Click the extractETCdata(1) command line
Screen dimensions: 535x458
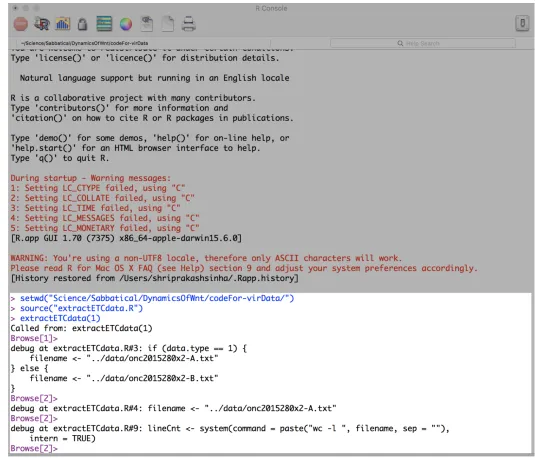tap(56, 318)
